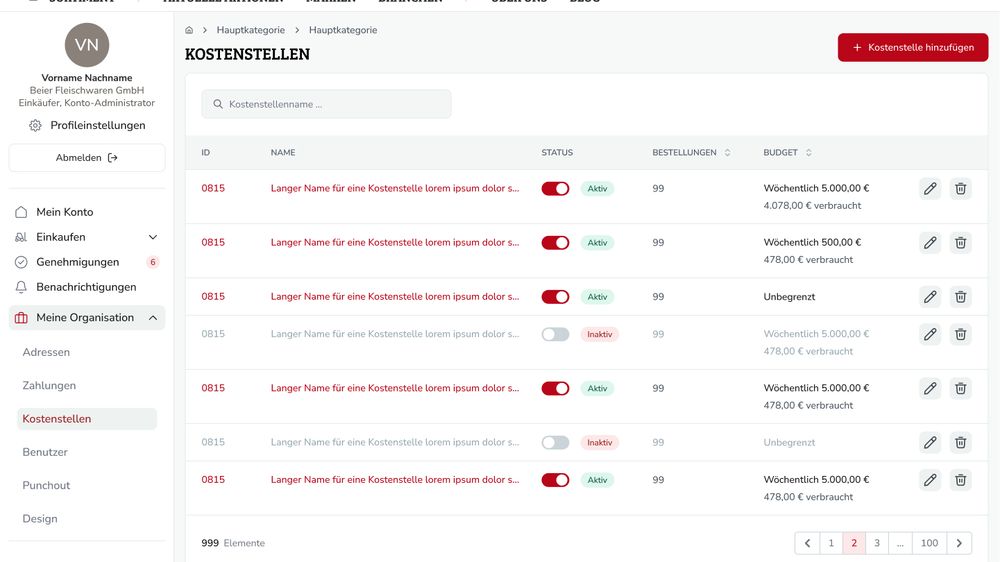Delete the inactive Unbegrenzt cost center
Viewport: 1000px width, 562px height.
point(960,442)
